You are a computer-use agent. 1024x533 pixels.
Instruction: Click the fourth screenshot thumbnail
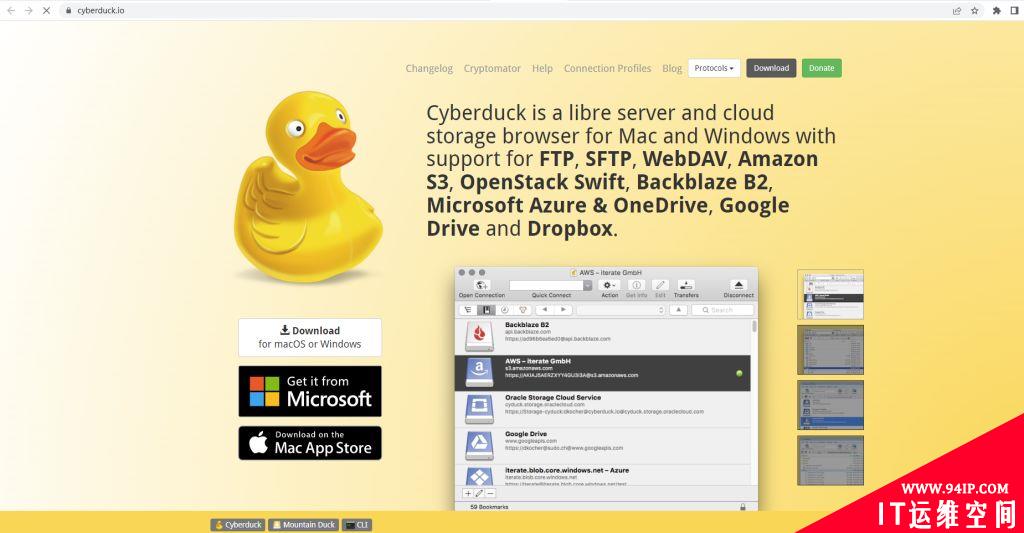click(830, 460)
